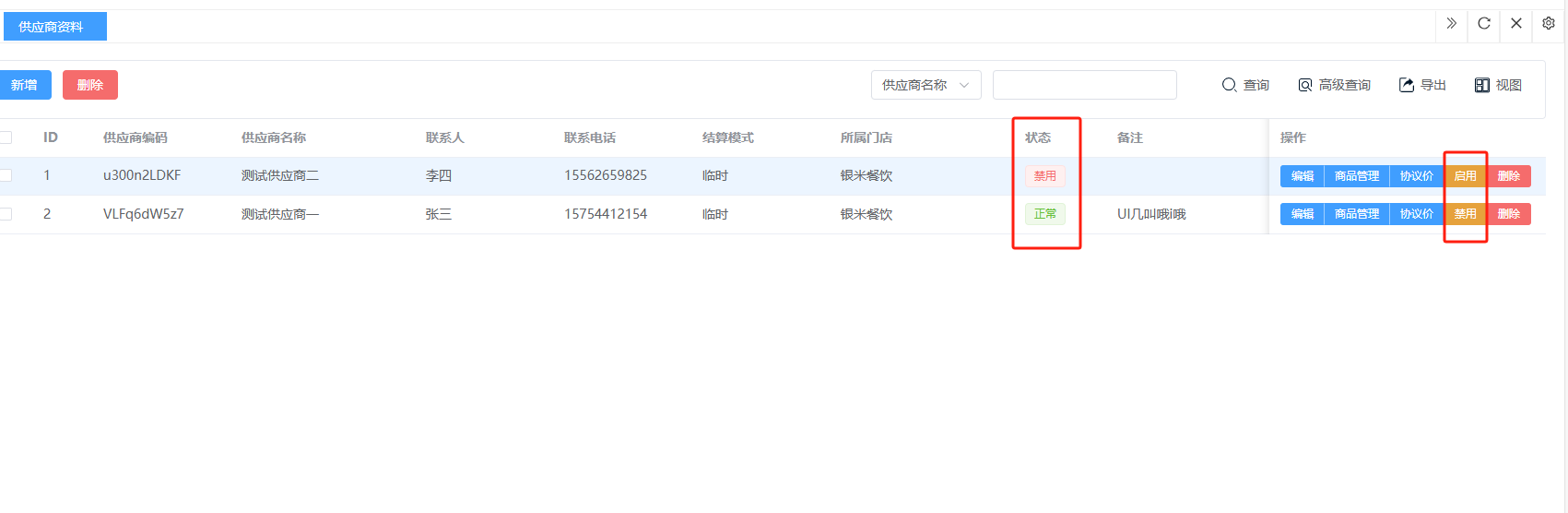Screen dimensions: 1568x513
Task: Open the 视图 view layout option
Action: pos(1497,85)
